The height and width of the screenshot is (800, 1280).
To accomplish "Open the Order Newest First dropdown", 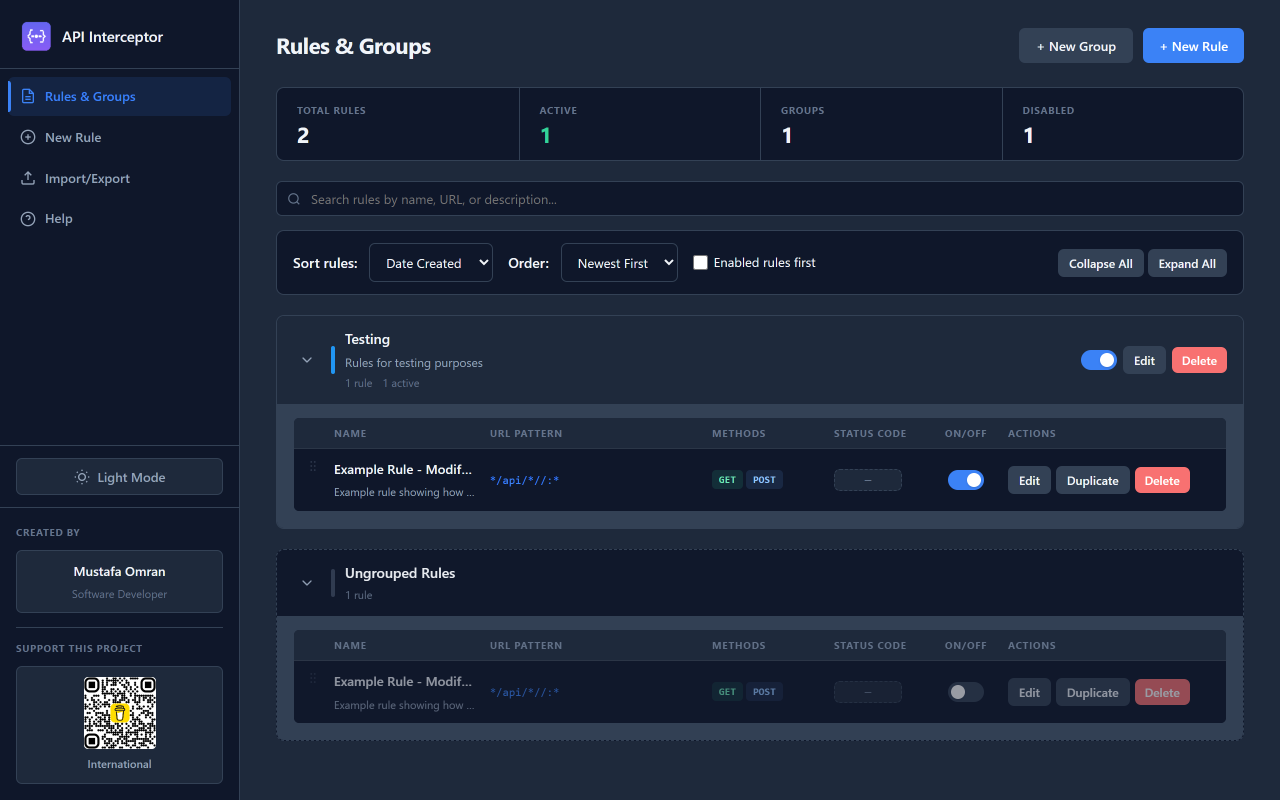I will 619,263.
